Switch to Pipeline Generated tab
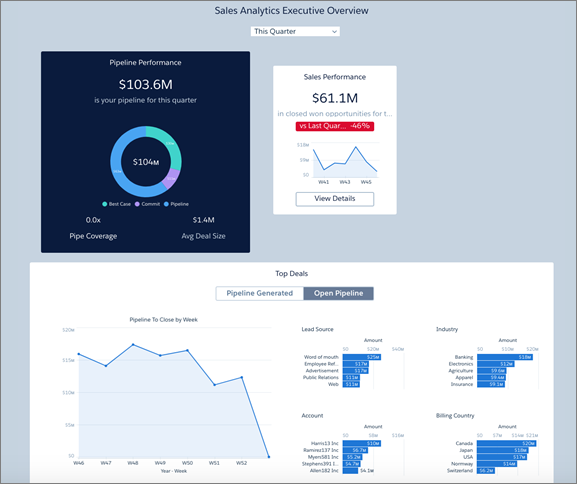This screenshot has height=484, width=577. pos(260,293)
